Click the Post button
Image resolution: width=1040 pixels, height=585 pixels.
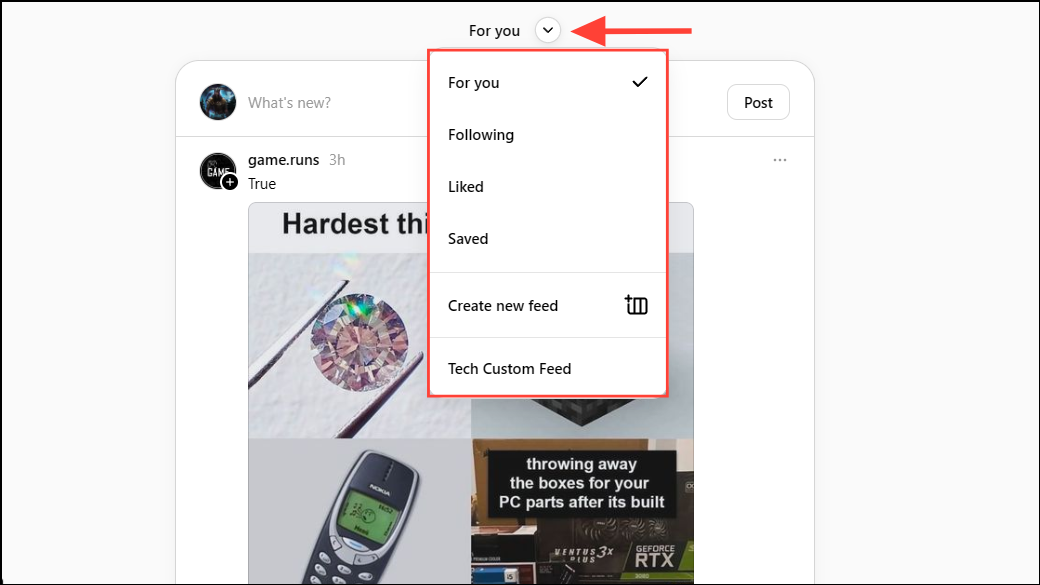[x=758, y=102]
